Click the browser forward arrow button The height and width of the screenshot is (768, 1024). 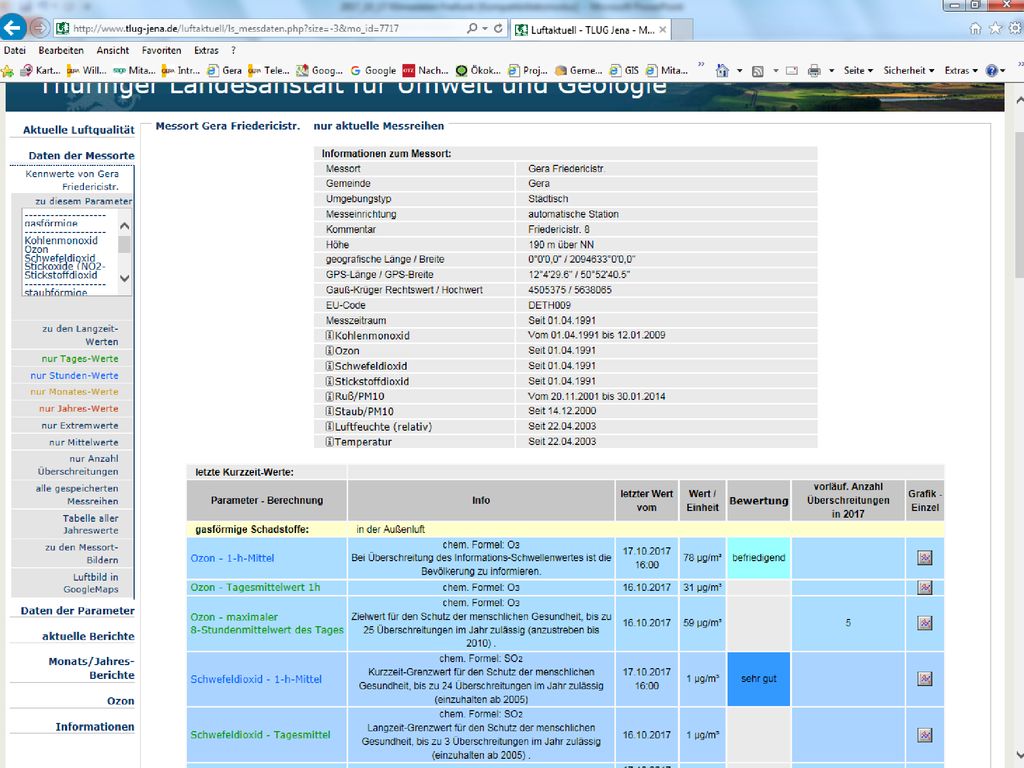click(x=39, y=28)
